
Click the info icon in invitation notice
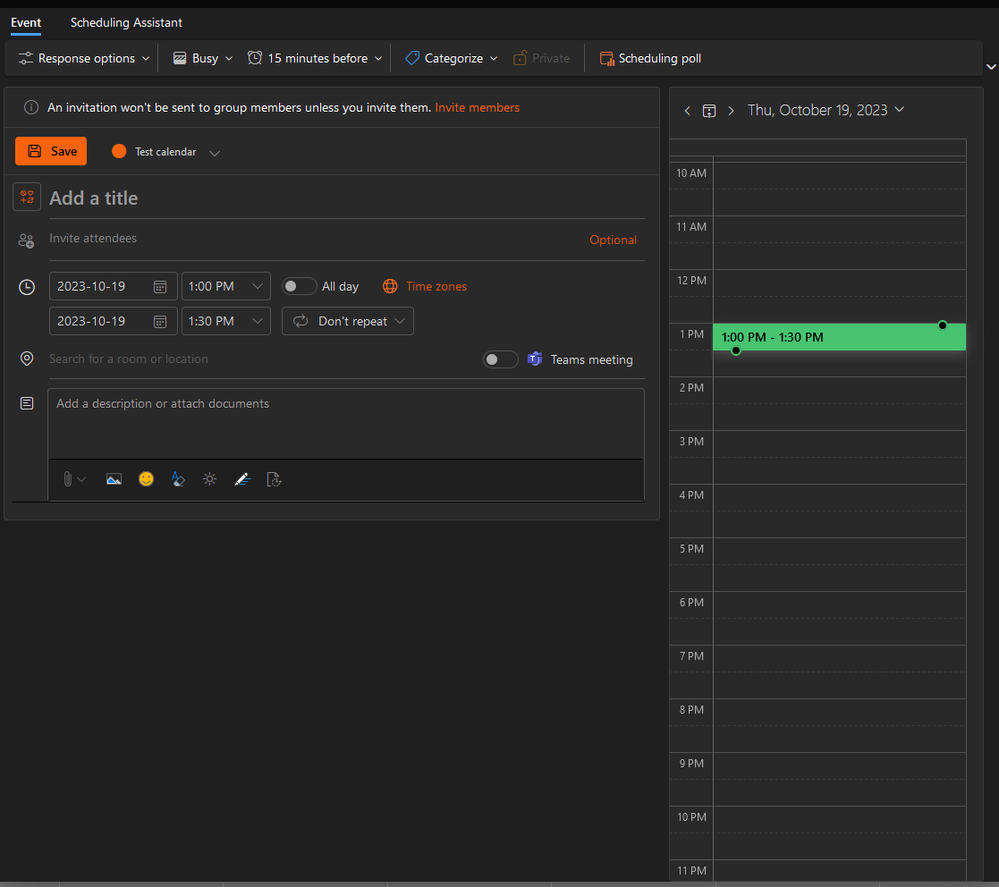click(x=31, y=107)
